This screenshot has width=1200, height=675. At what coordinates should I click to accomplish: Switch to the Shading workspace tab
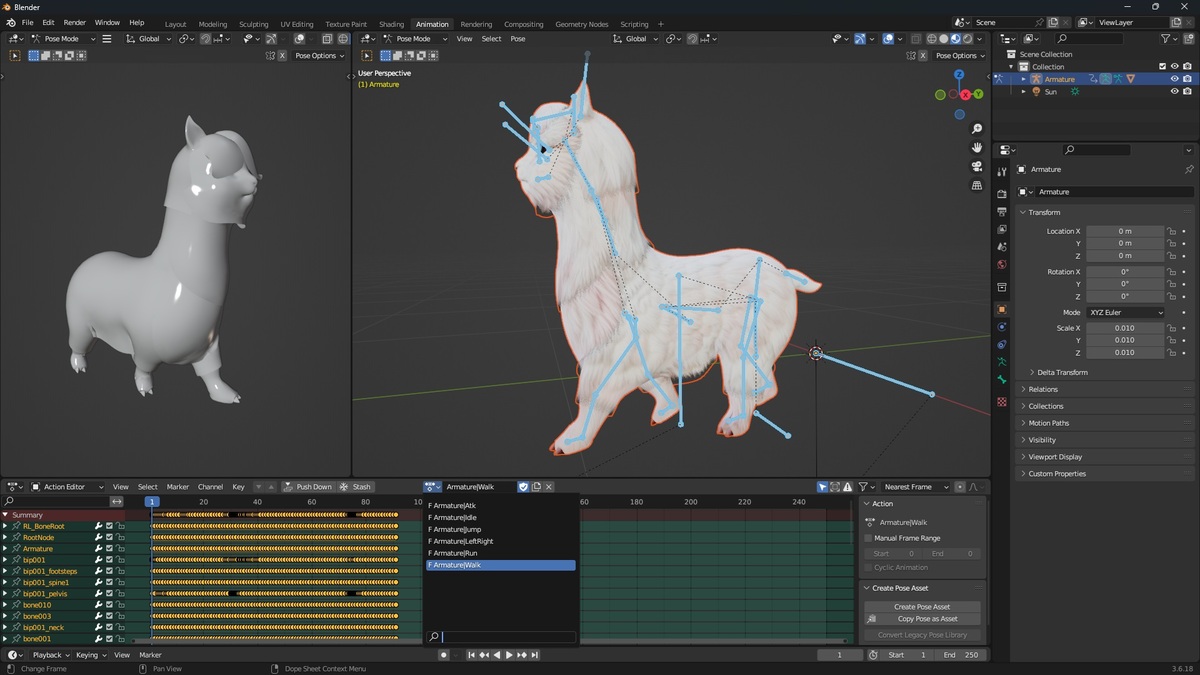pyautogui.click(x=392, y=24)
